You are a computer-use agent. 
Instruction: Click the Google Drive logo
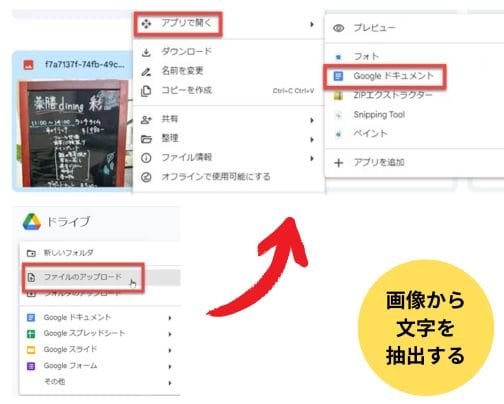pyautogui.click(x=32, y=222)
